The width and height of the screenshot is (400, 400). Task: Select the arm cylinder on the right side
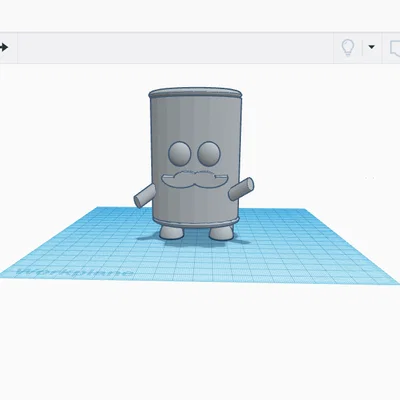pos(241,189)
